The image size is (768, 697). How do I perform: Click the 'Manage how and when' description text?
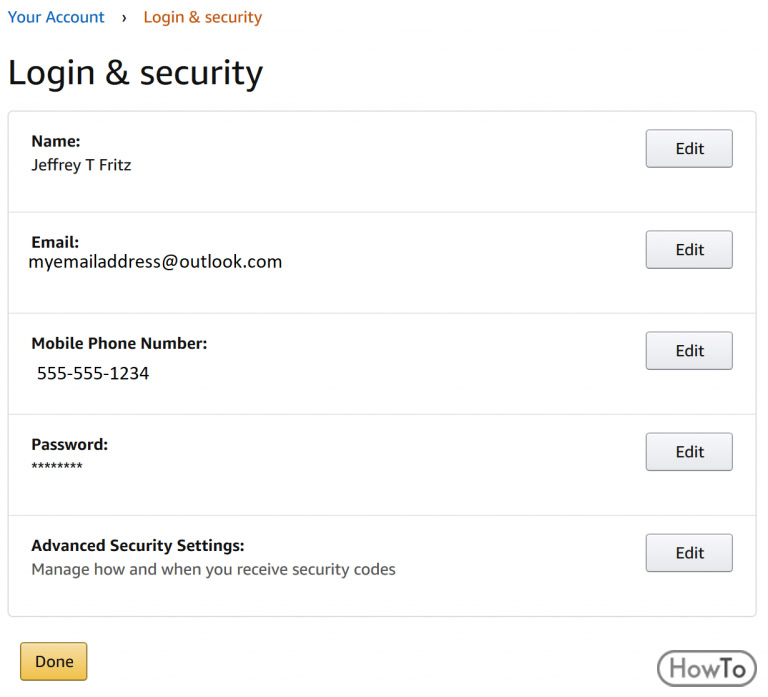(214, 570)
